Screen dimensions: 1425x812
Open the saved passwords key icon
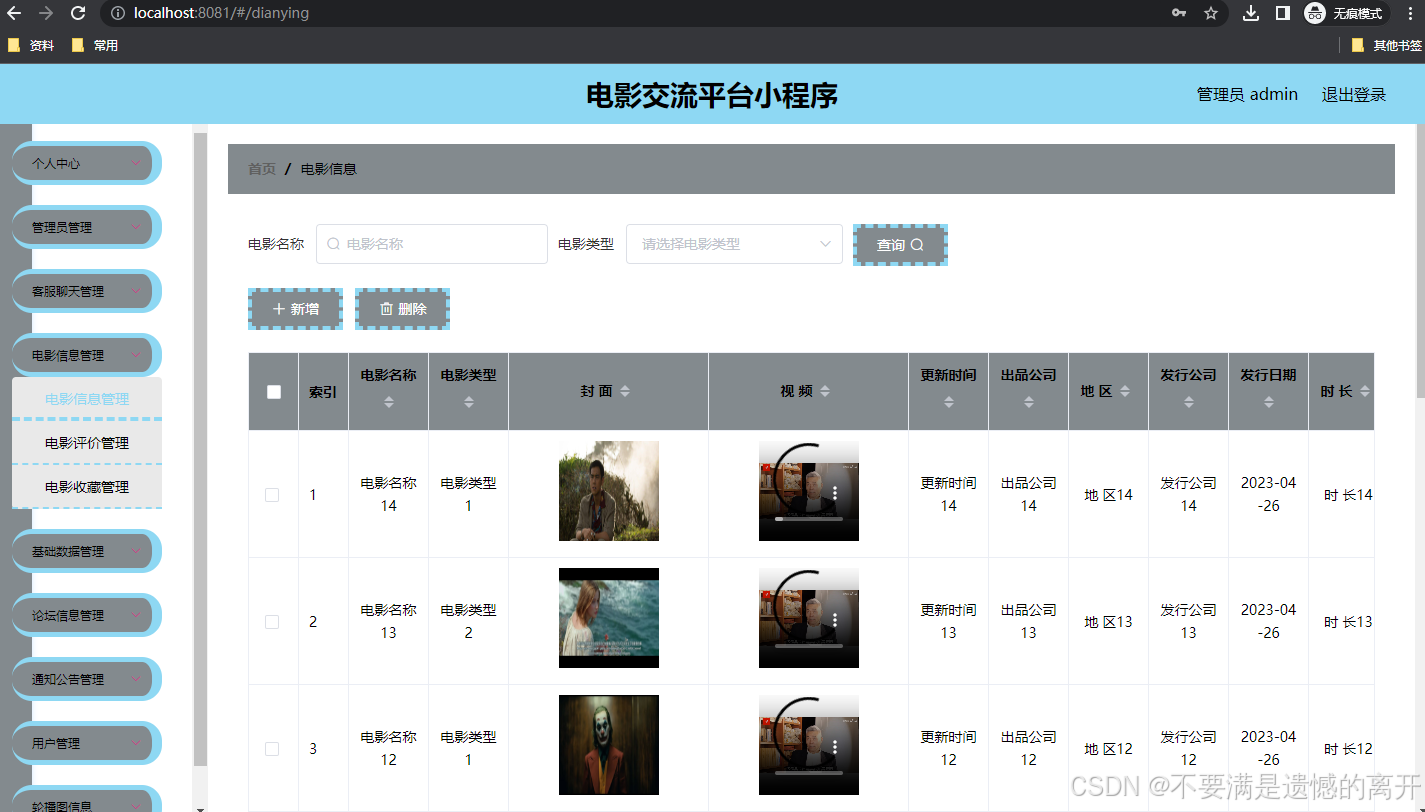[x=1179, y=13]
